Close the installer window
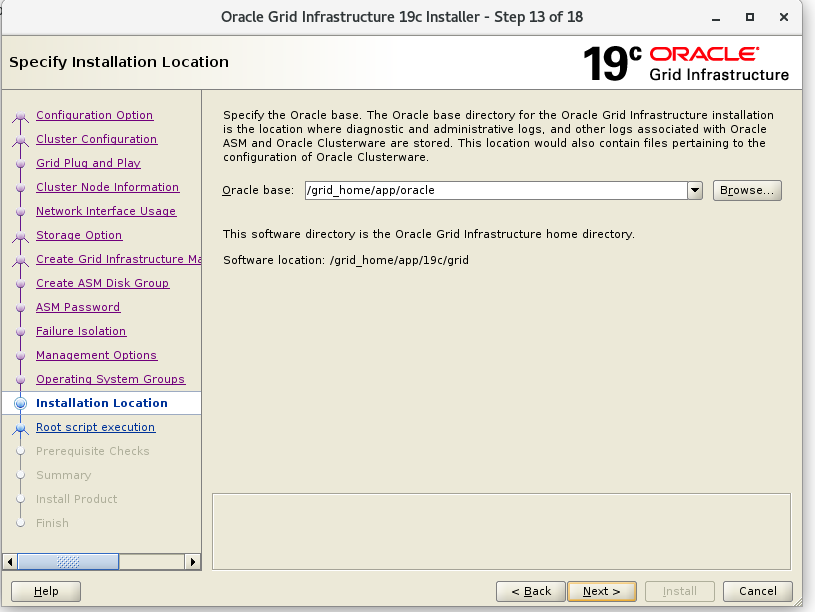 tap(784, 17)
